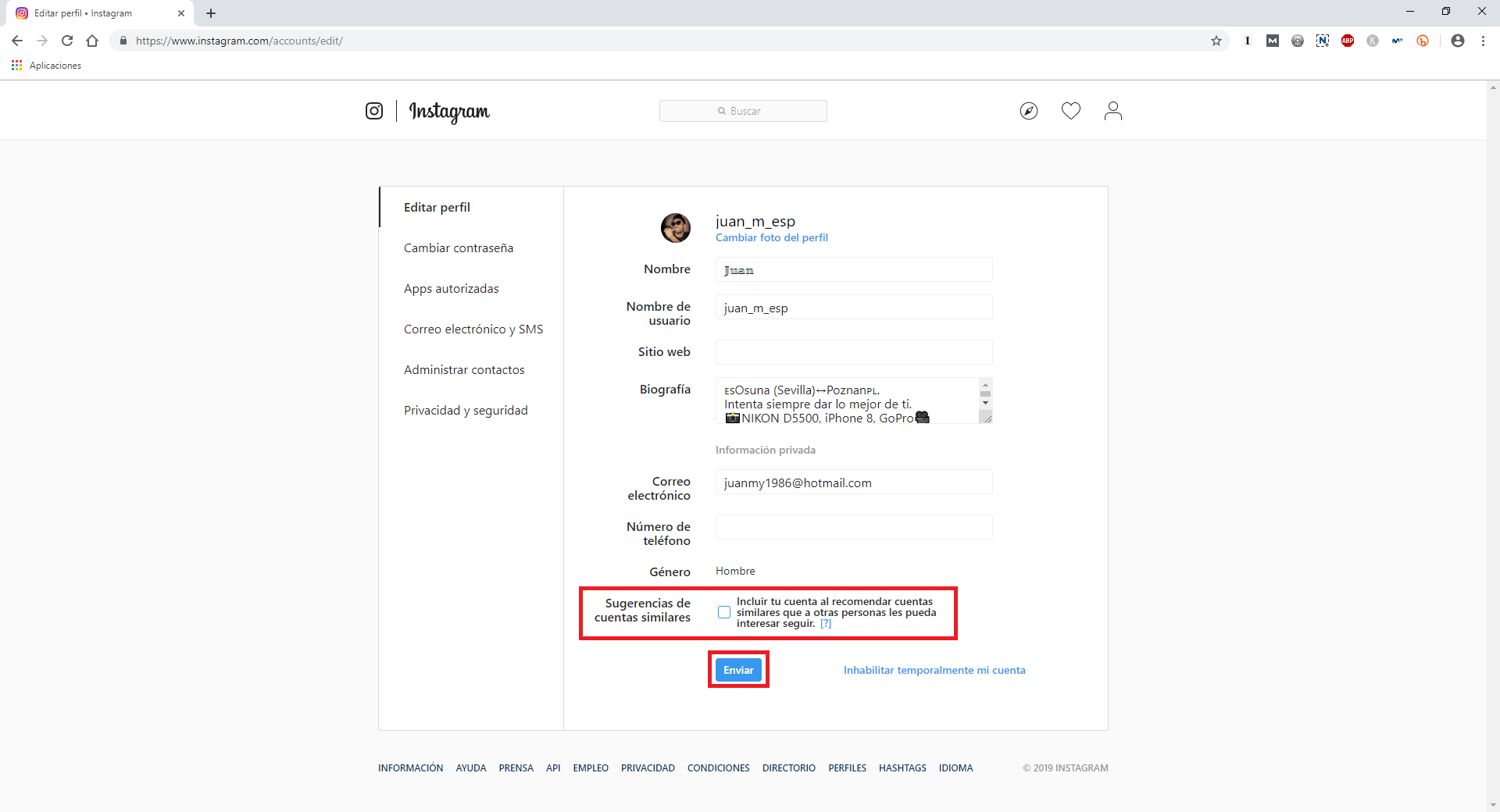Image resolution: width=1500 pixels, height=812 pixels.
Task: Close the 'Editar perfil • Instagram' tab
Action: point(181,13)
